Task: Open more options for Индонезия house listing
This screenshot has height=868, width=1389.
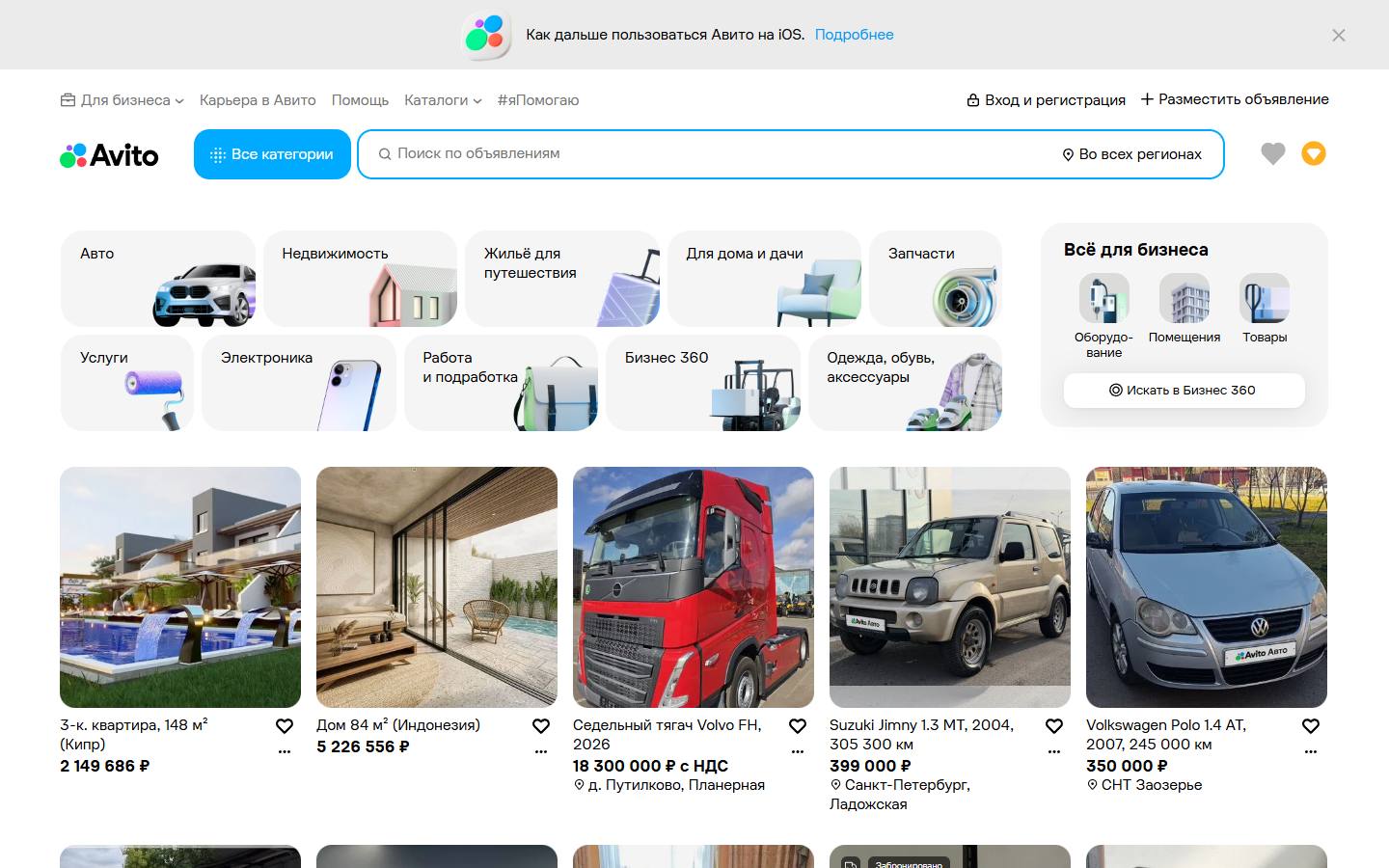Action: pyautogui.click(x=541, y=751)
